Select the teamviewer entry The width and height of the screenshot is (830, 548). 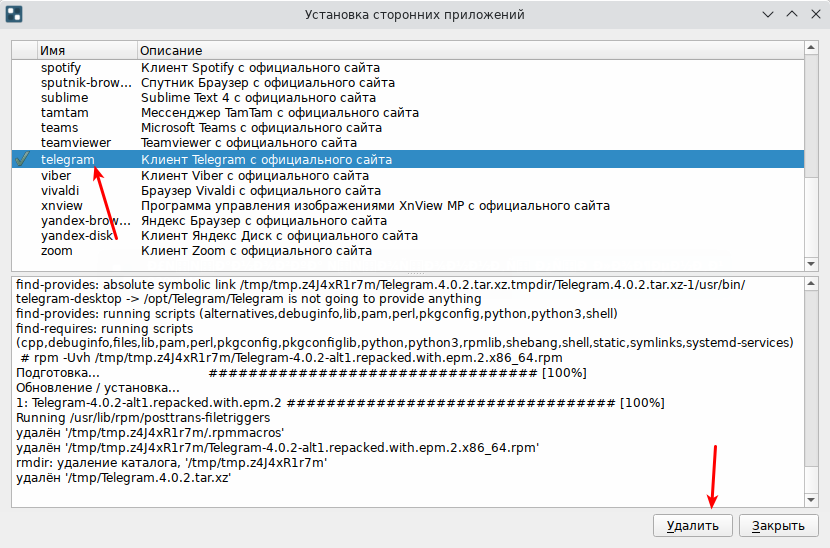408,142
